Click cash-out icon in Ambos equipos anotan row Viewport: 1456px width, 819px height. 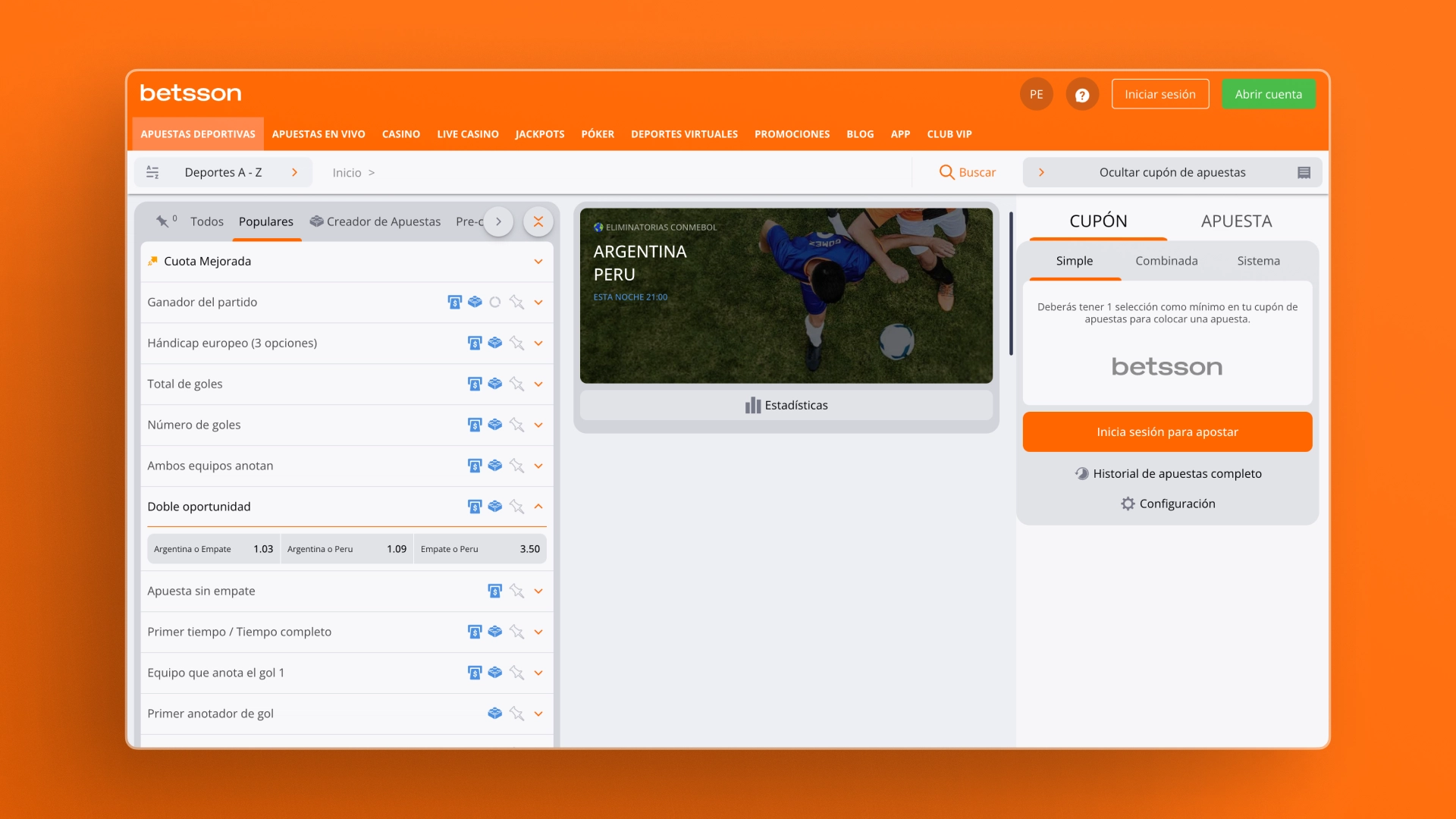475,466
